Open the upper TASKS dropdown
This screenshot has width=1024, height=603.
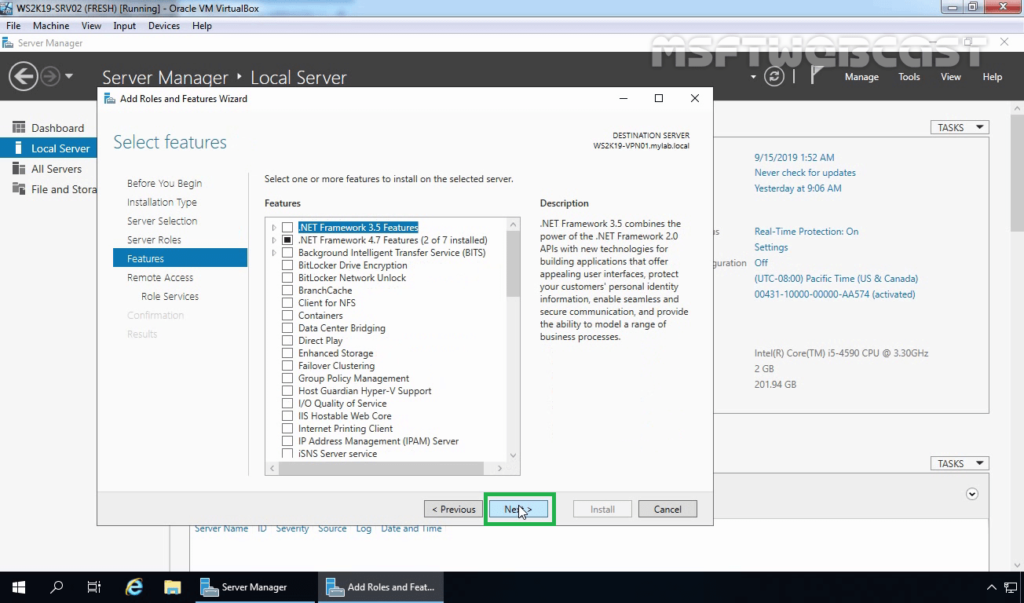[959, 127]
